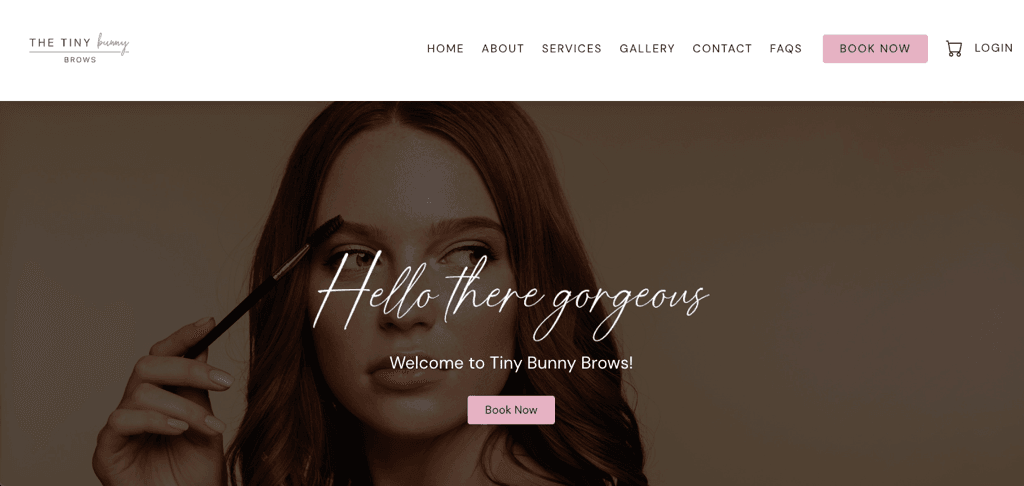1024x486 pixels.
Task: Click the eyebrow spoolie brush in photo
Action: pyautogui.click(x=263, y=286)
